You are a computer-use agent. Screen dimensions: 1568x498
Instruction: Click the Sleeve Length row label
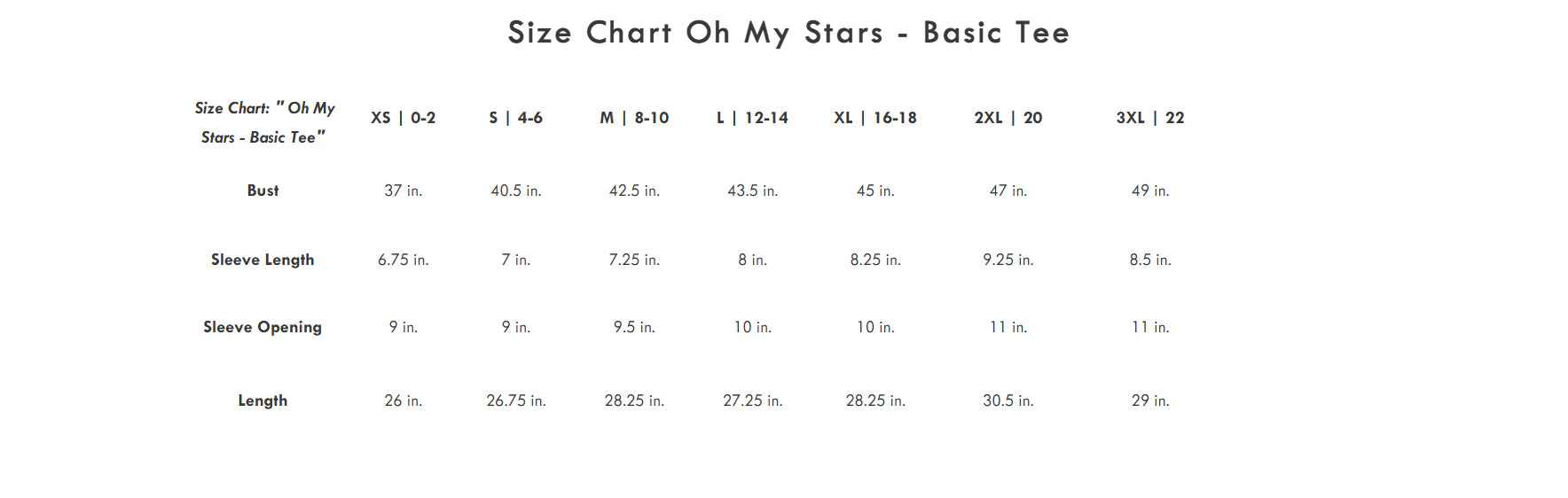click(x=263, y=260)
